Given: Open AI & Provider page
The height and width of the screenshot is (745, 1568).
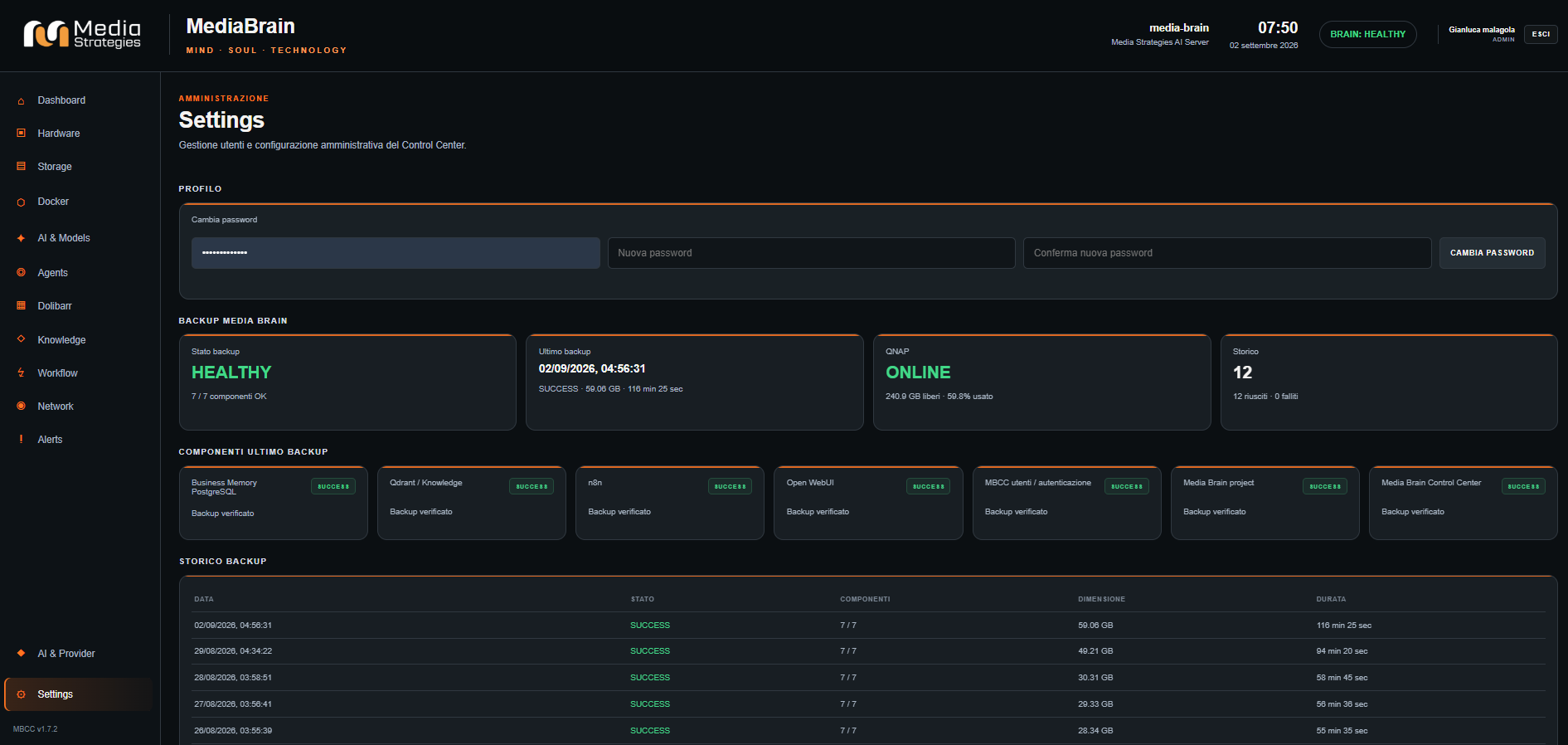Looking at the screenshot, I should click(x=66, y=654).
